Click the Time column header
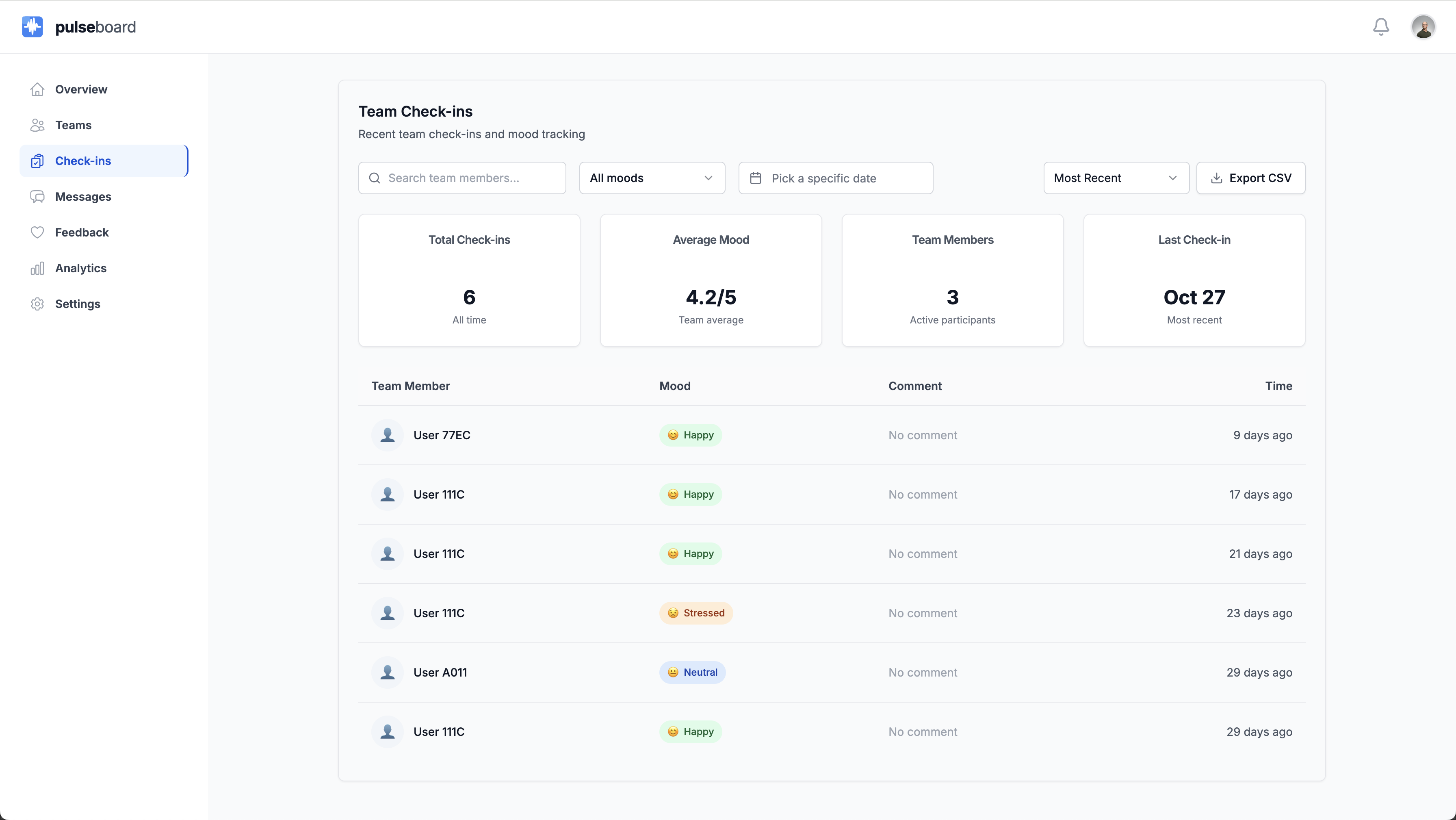The height and width of the screenshot is (820, 1456). pyautogui.click(x=1278, y=386)
